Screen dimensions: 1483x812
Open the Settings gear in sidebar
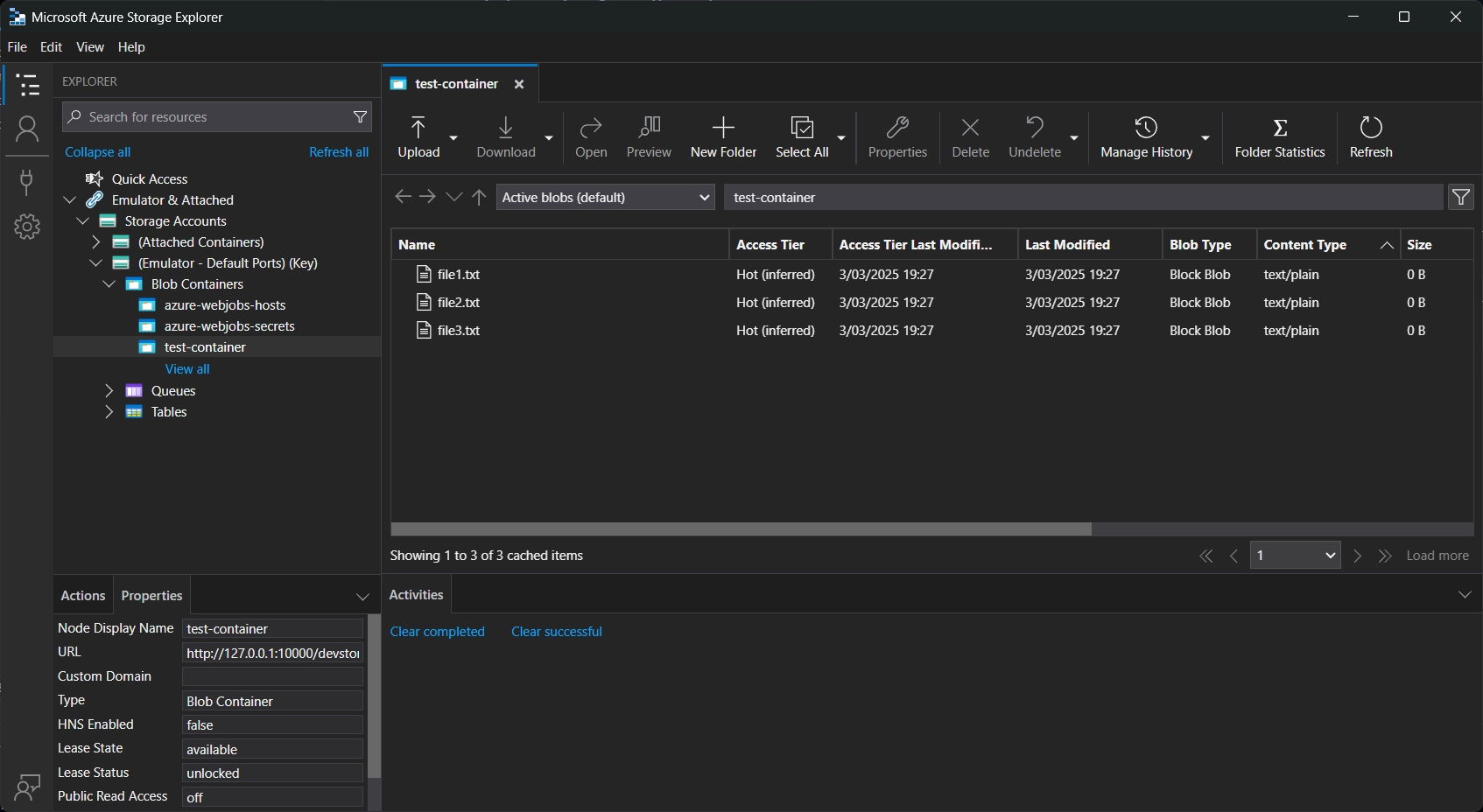click(27, 227)
